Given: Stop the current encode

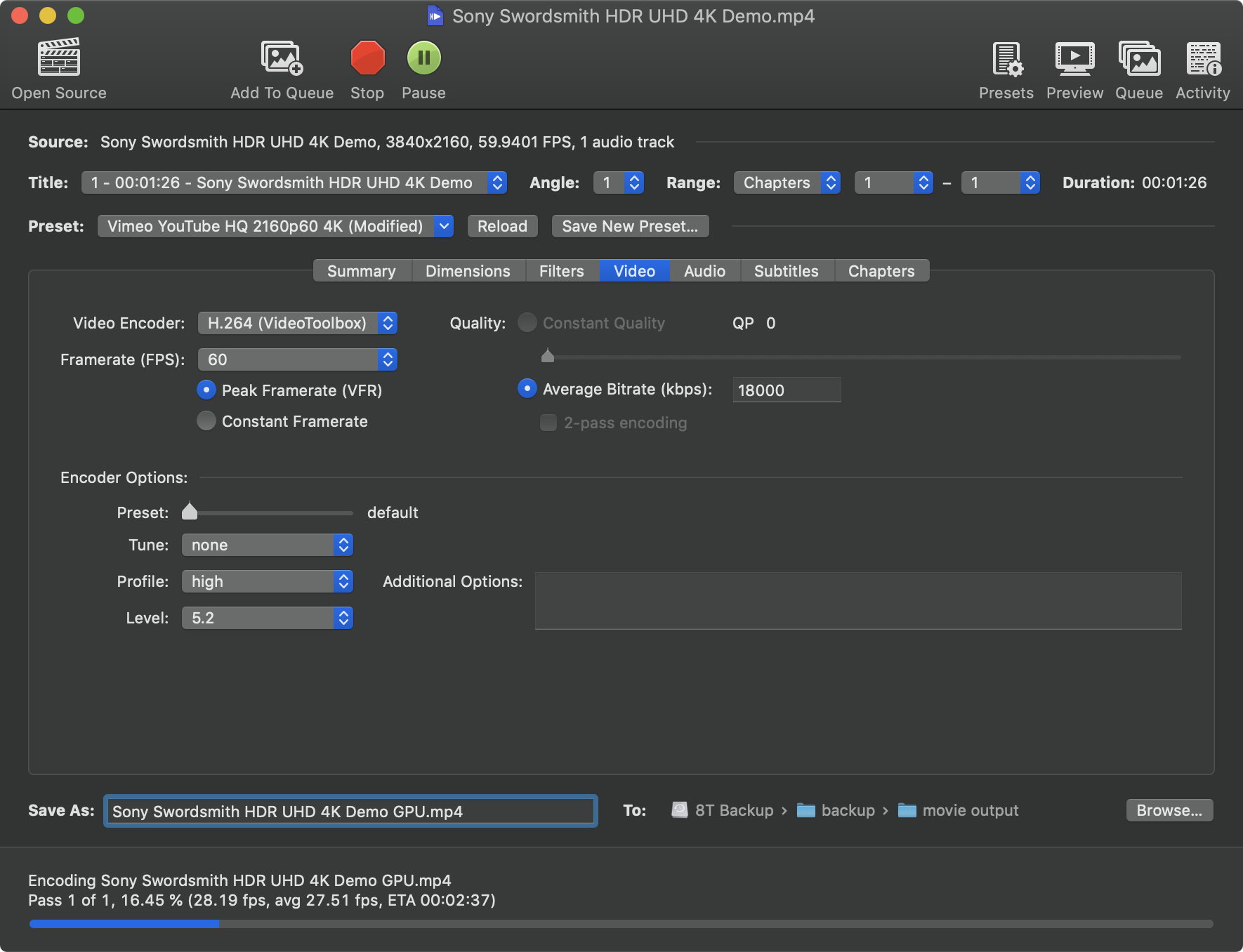Looking at the screenshot, I should click(x=367, y=69).
